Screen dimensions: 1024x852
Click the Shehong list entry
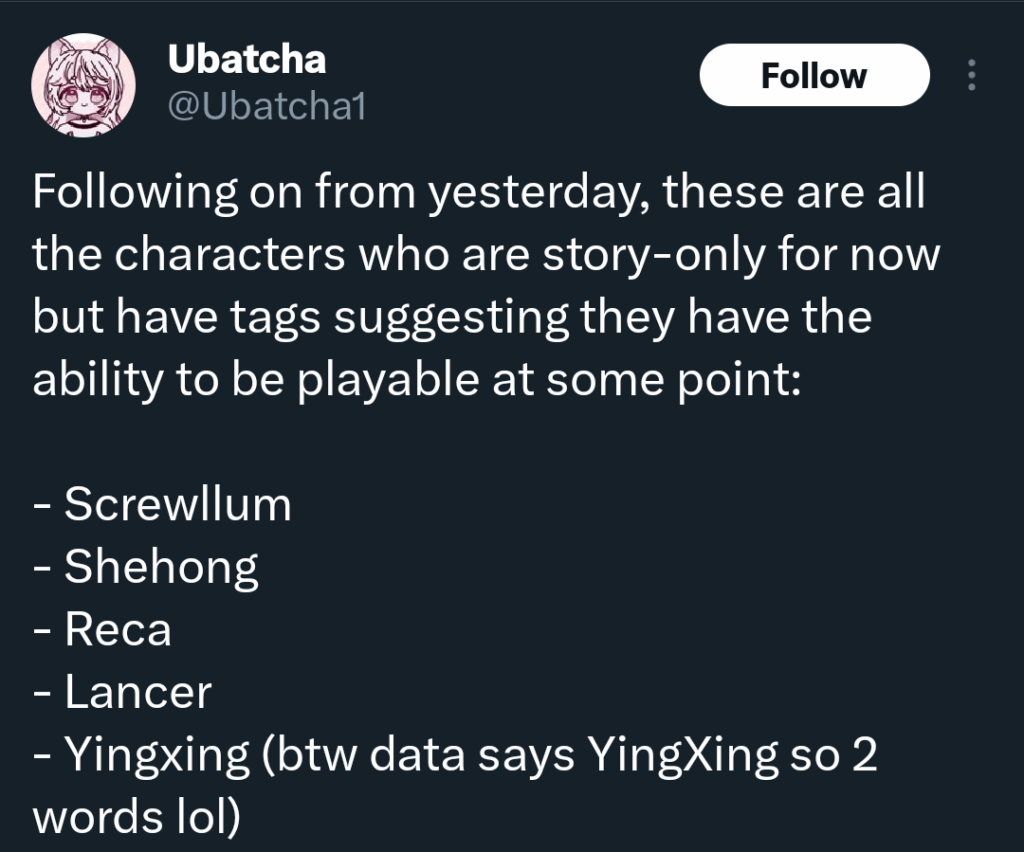[161, 567]
